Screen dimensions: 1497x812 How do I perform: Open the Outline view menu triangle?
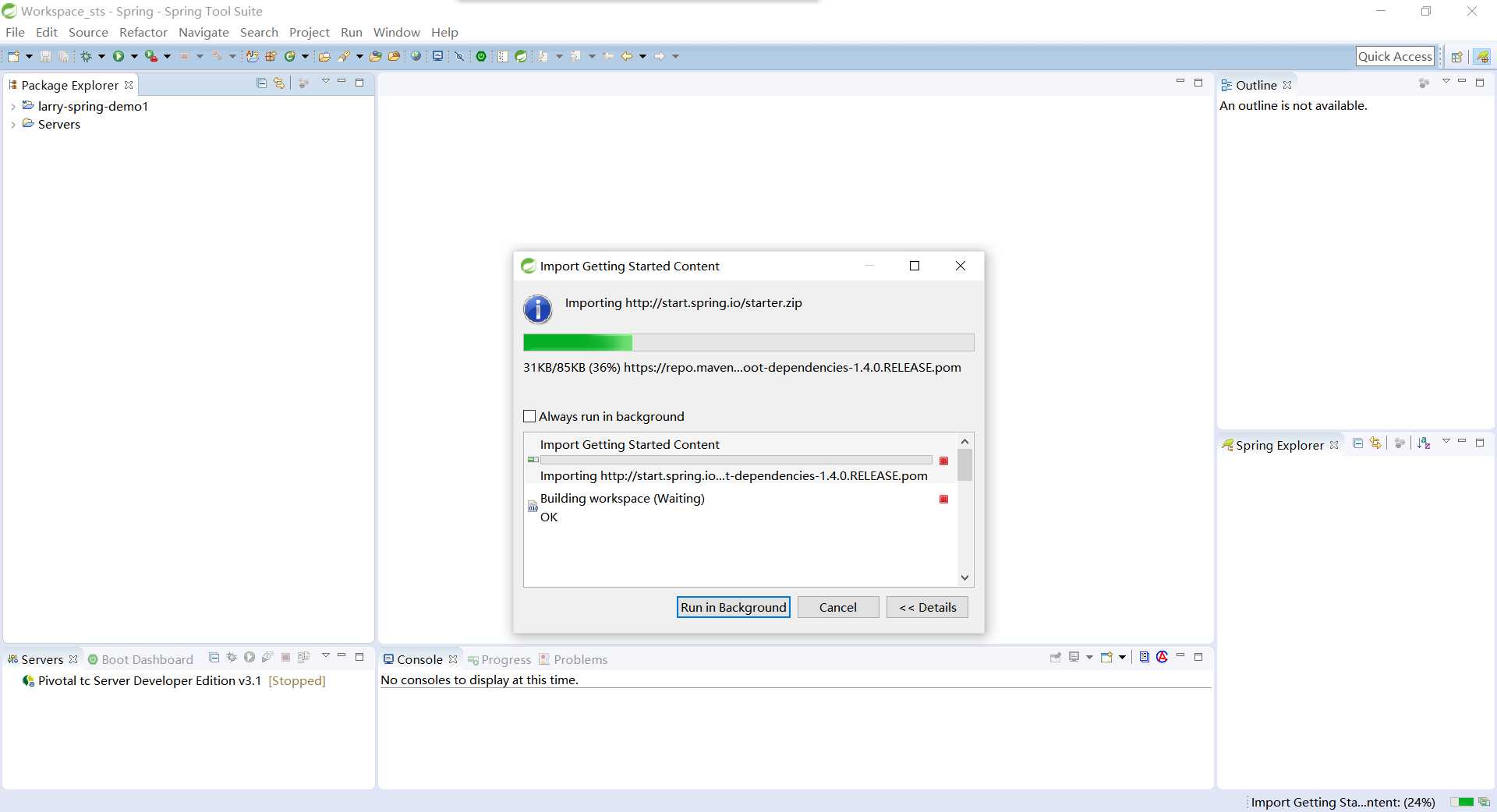coord(1446,82)
